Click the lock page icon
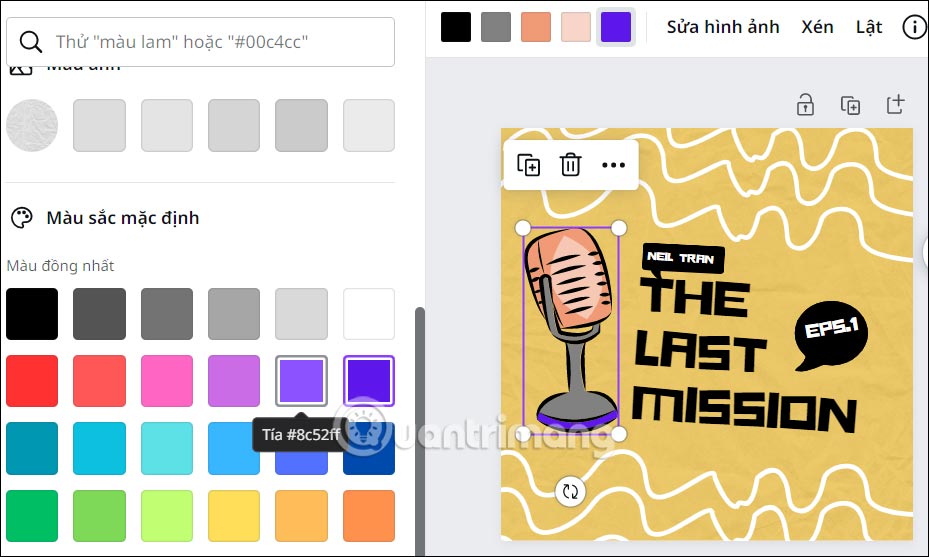This screenshot has width=929, height=557. coord(805,105)
